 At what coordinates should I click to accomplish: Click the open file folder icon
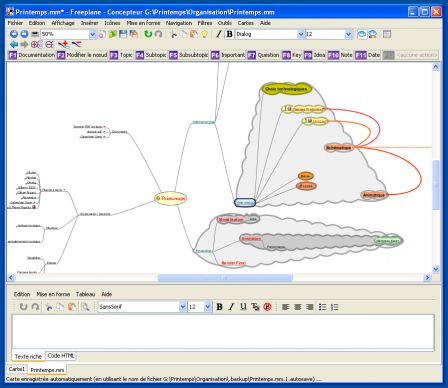click(x=113, y=34)
